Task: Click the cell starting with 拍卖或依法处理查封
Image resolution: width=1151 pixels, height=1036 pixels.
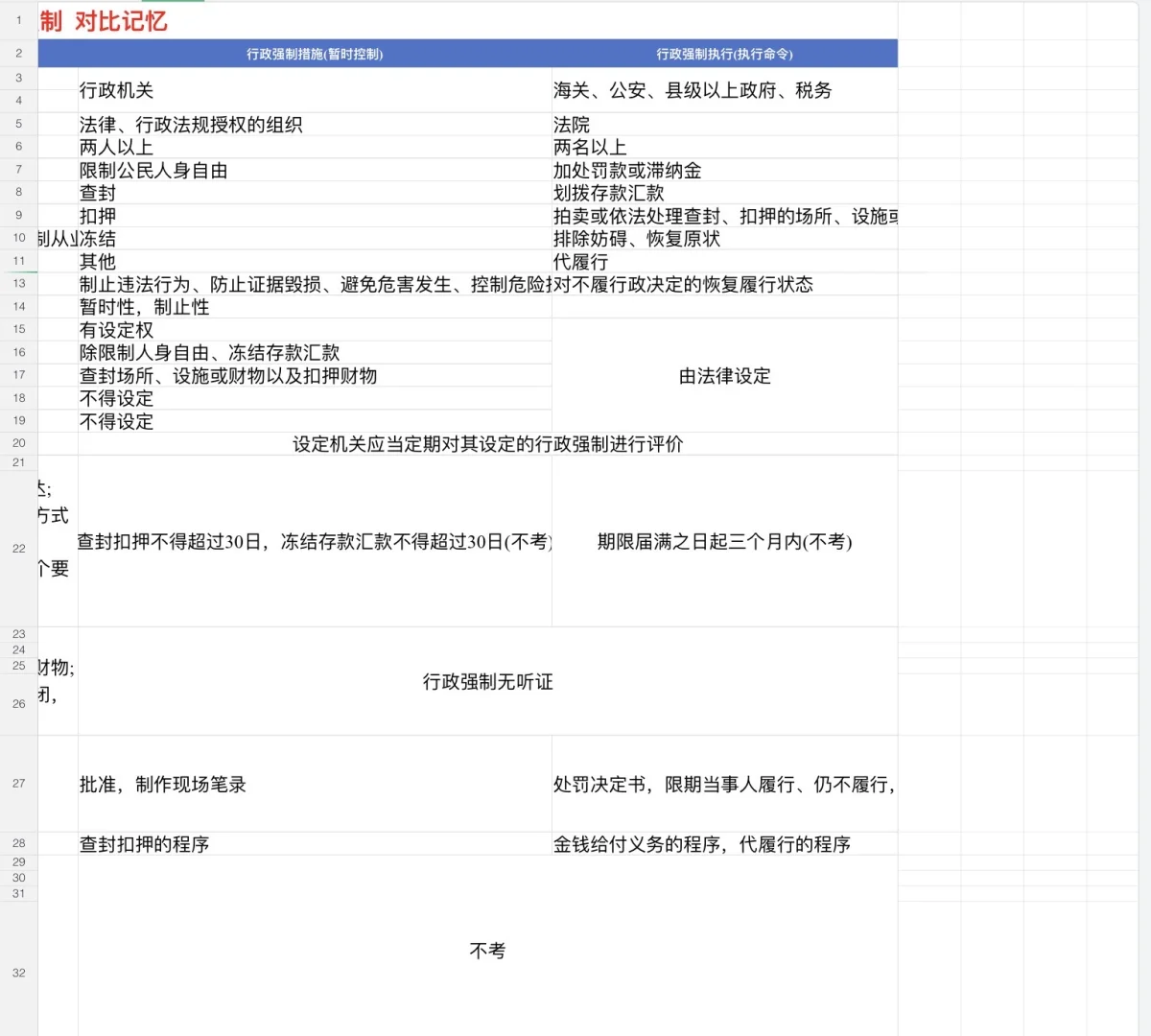Action: (x=725, y=216)
